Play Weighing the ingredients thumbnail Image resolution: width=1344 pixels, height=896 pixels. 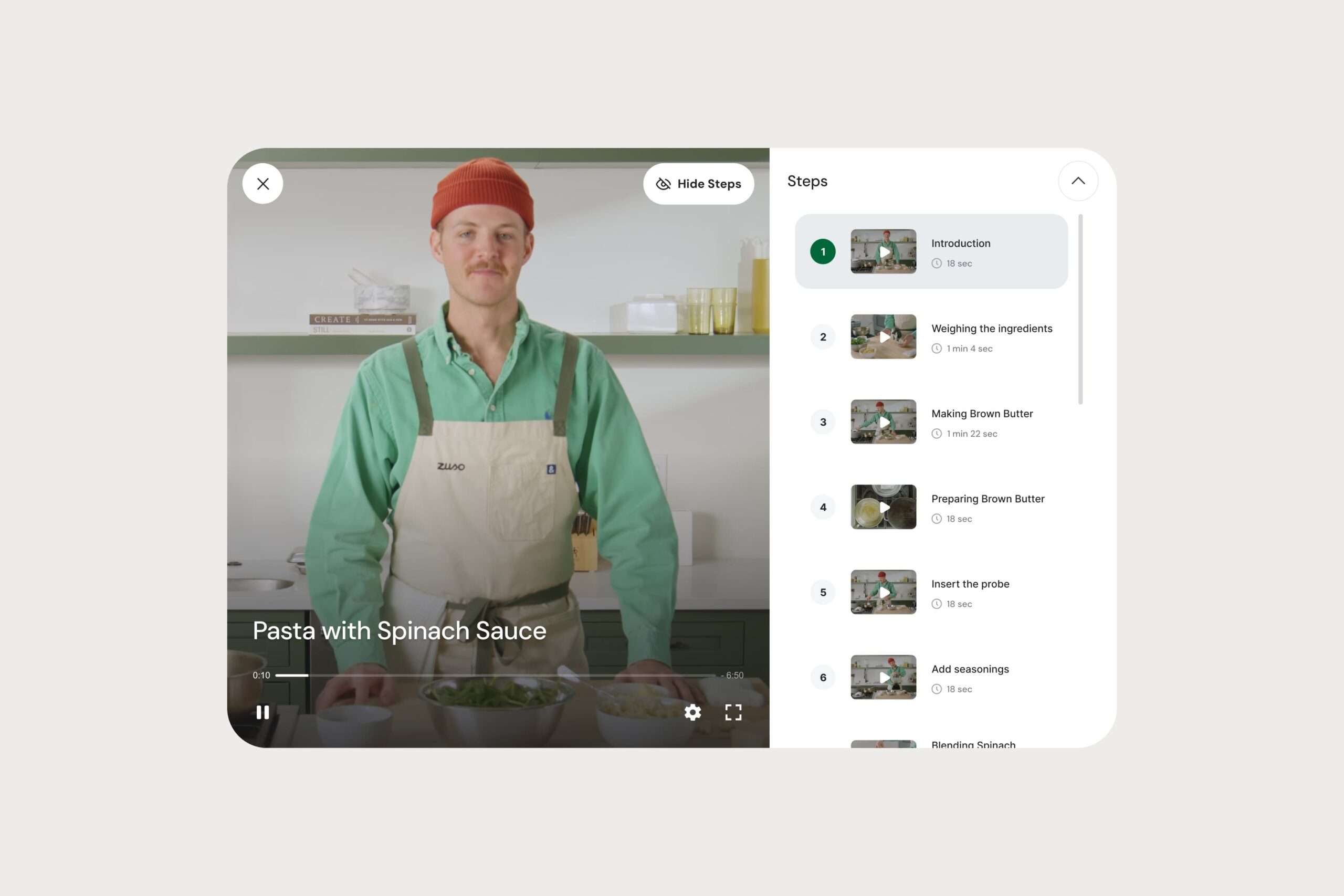(x=883, y=336)
